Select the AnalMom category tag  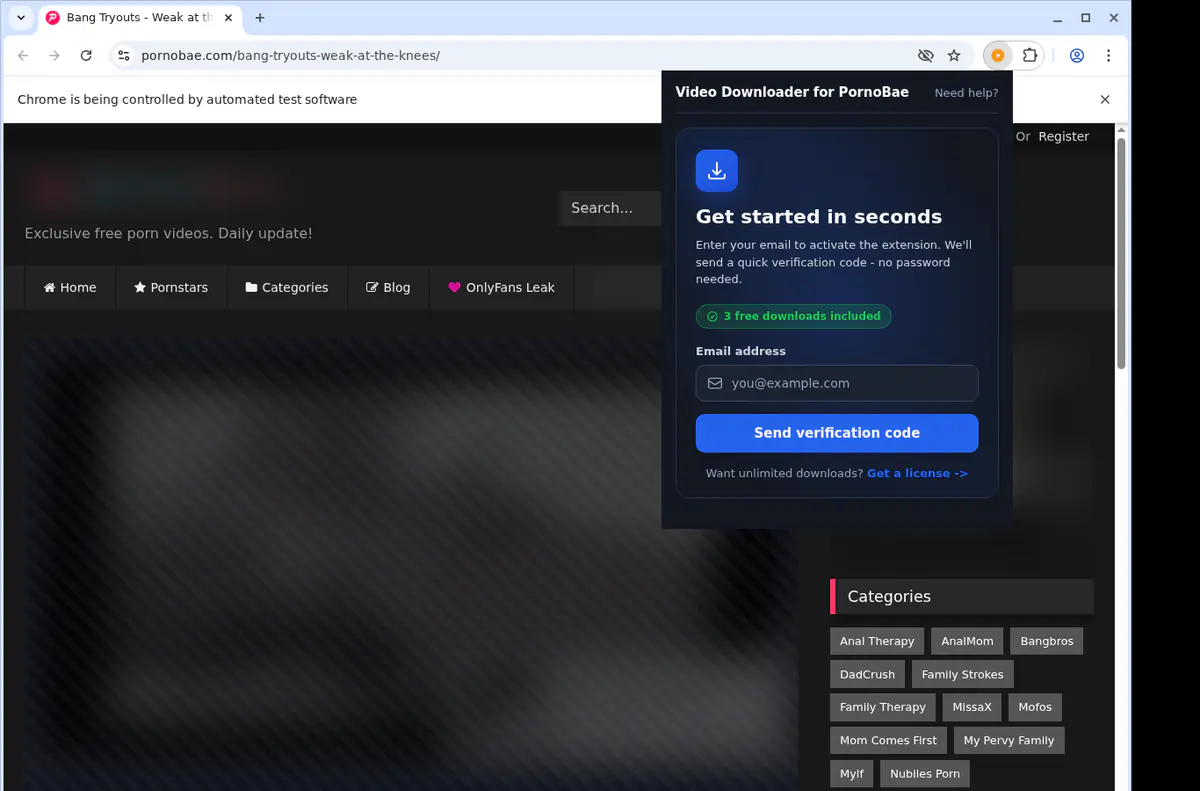click(x=967, y=641)
